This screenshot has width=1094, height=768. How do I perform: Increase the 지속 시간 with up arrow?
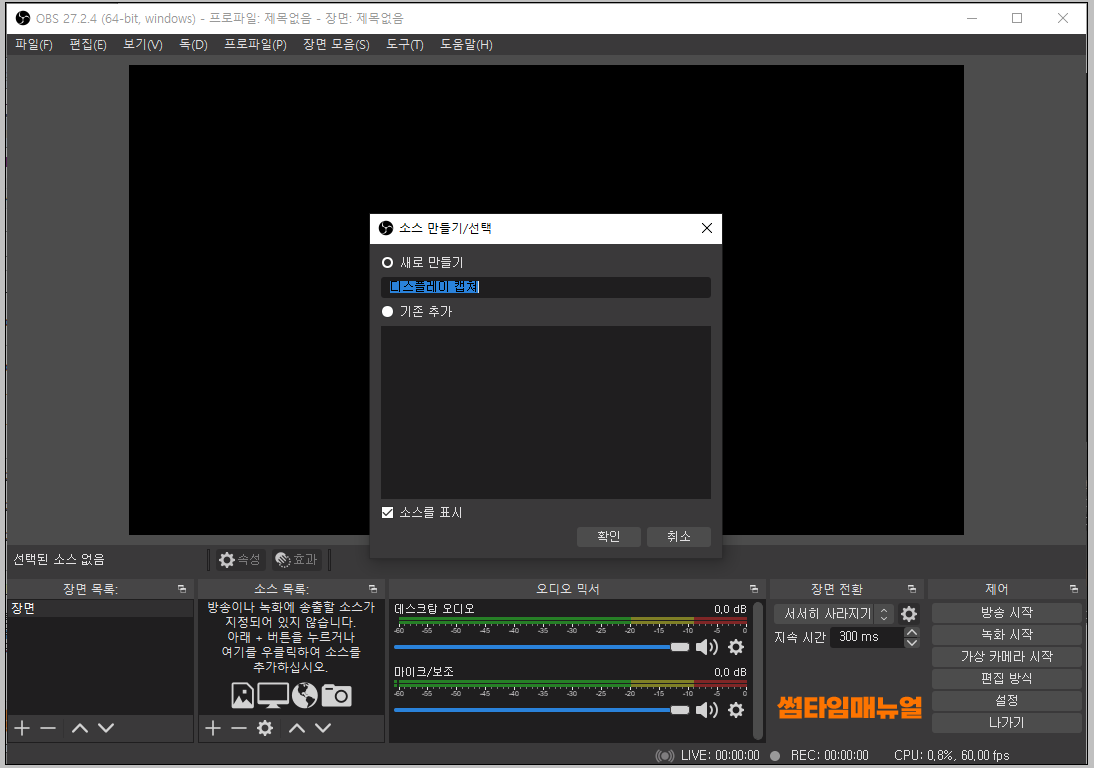pos(912,632)
